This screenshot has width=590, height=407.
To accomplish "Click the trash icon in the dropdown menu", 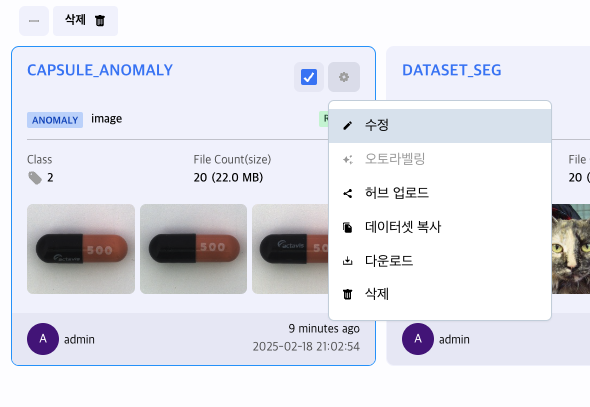I will pos(348,294).
